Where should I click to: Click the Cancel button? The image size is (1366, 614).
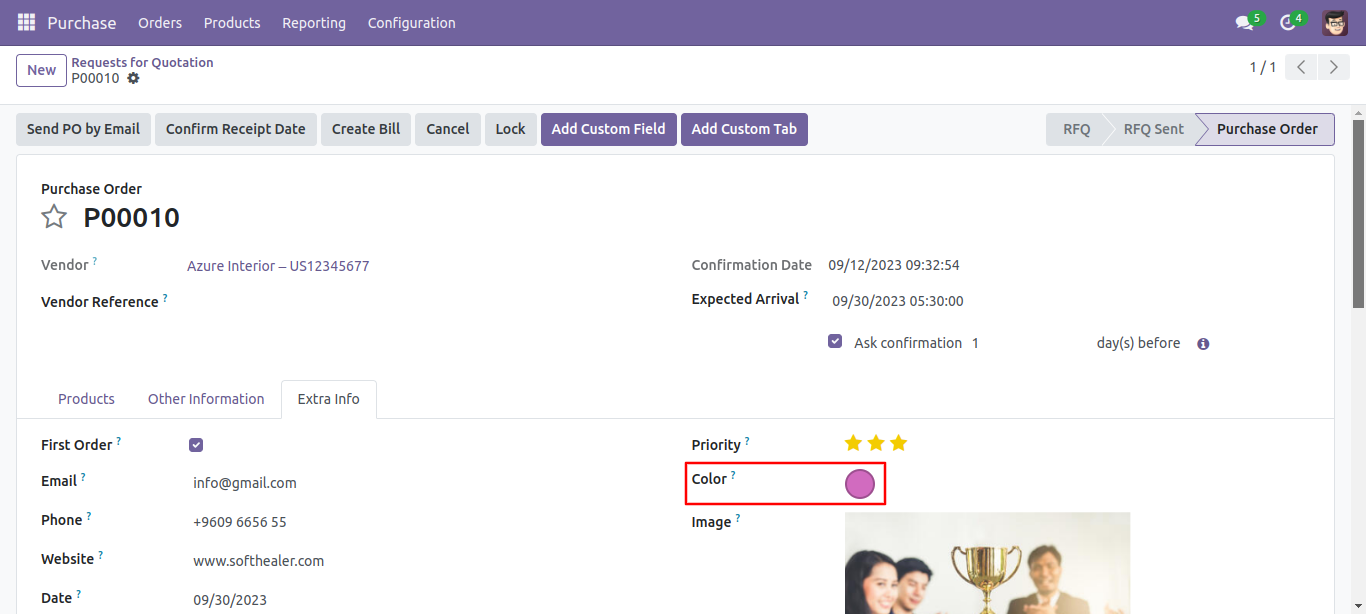pyautogui.click(x=448, y=129)
